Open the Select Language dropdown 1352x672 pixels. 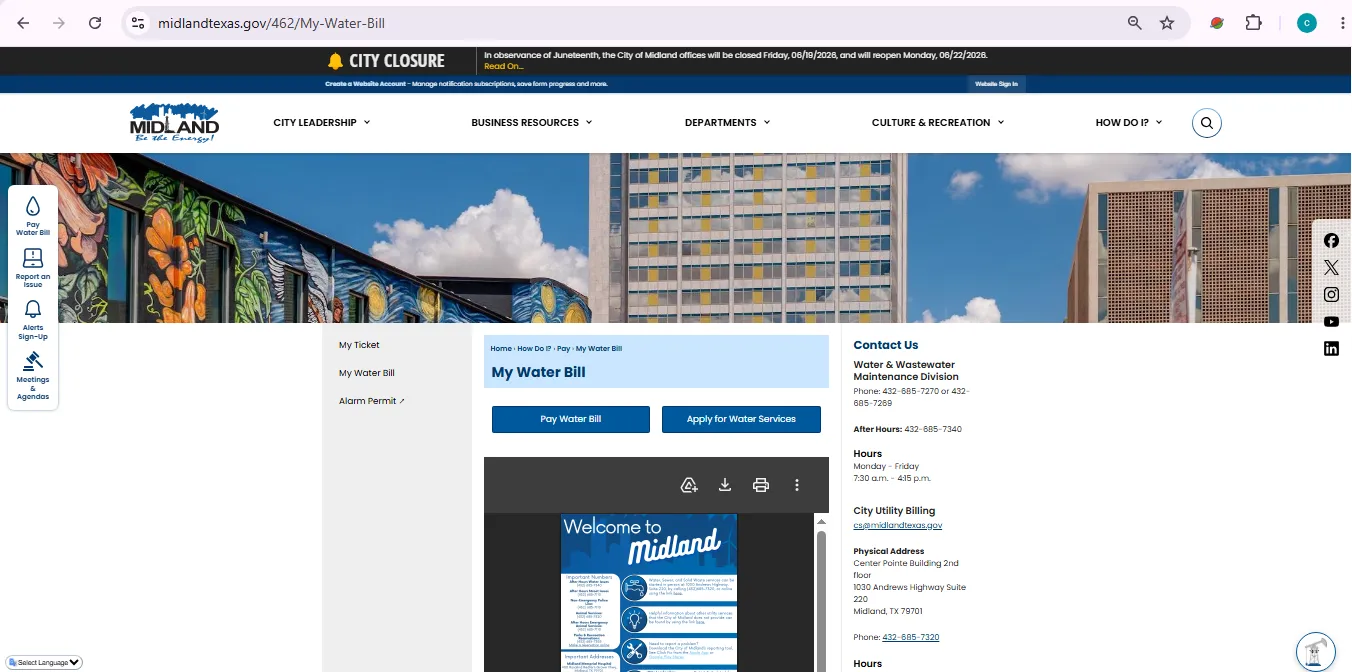coord(44,662)
